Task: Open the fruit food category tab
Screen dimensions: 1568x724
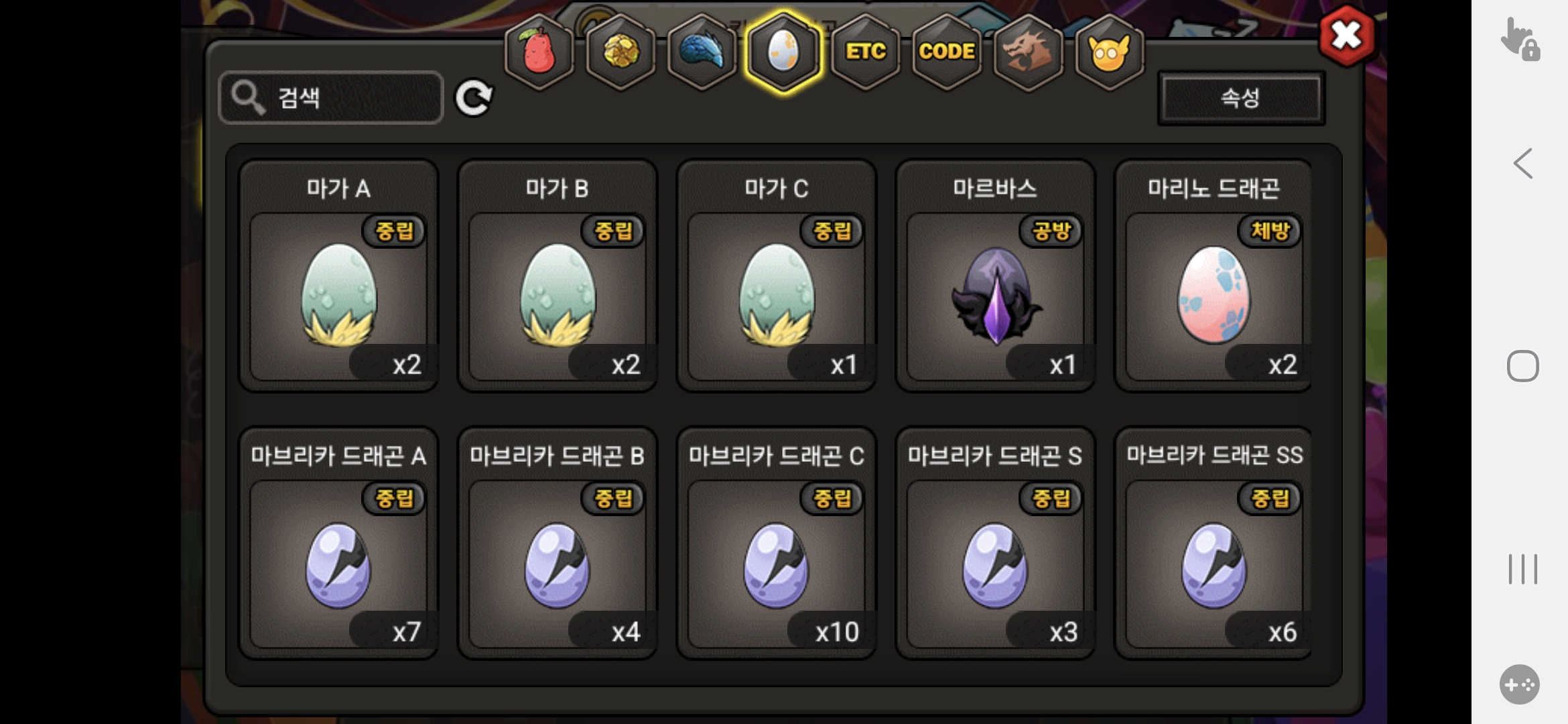Action: pos(539,52)
